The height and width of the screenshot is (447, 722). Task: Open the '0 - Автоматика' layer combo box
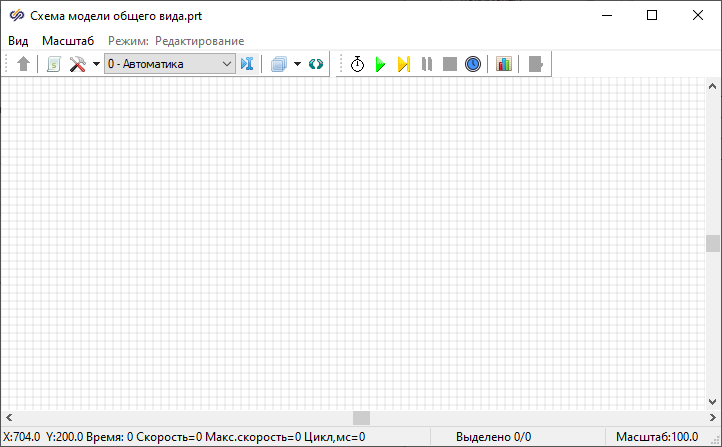(x=169, y=64)
